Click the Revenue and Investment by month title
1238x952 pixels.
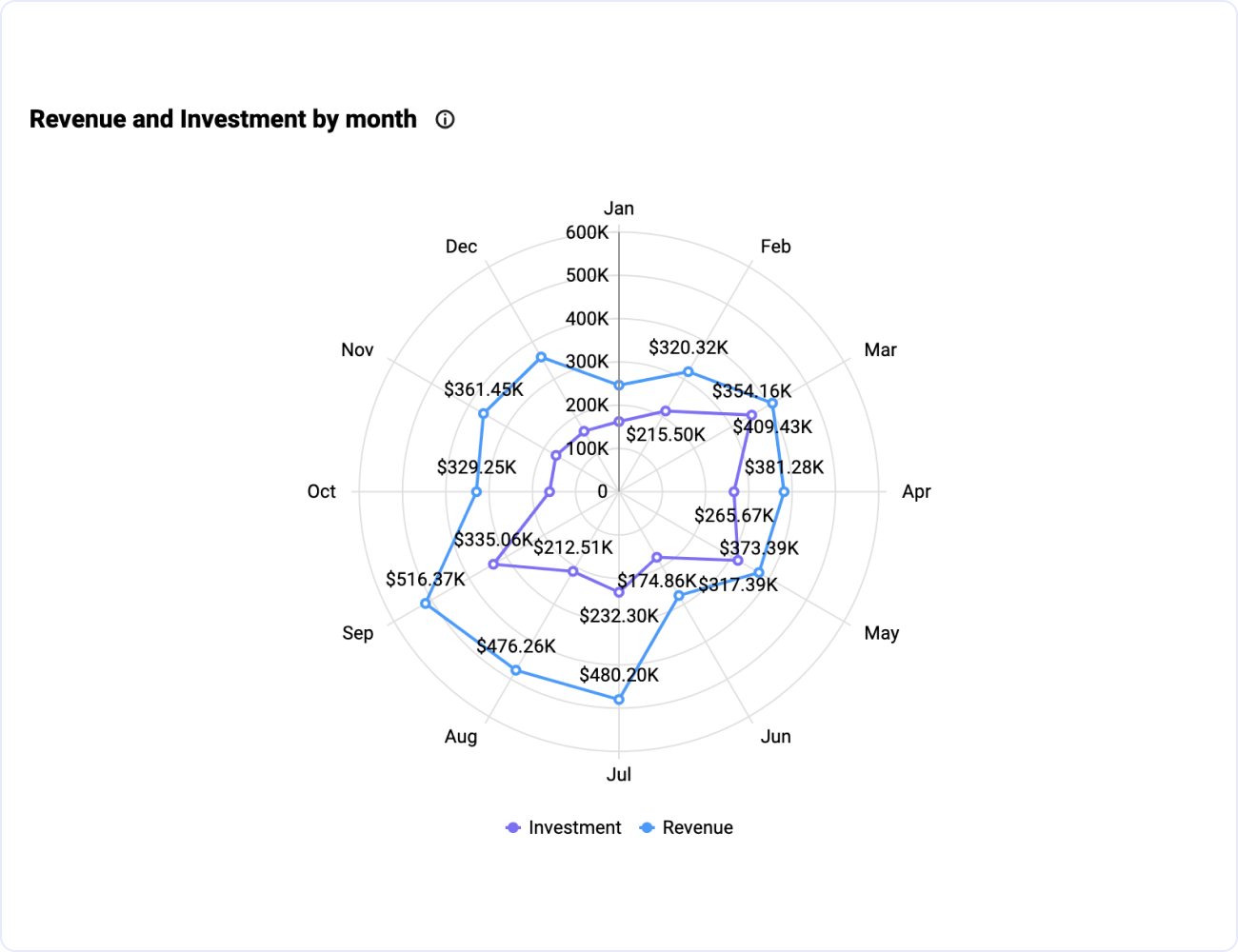223,119
